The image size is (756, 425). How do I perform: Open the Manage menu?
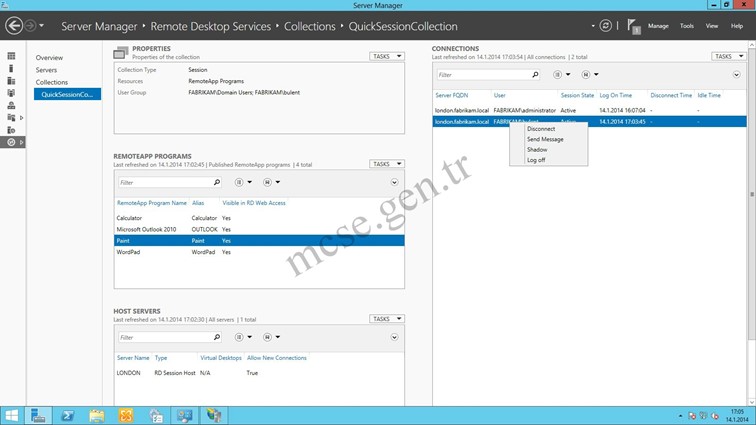658,26
